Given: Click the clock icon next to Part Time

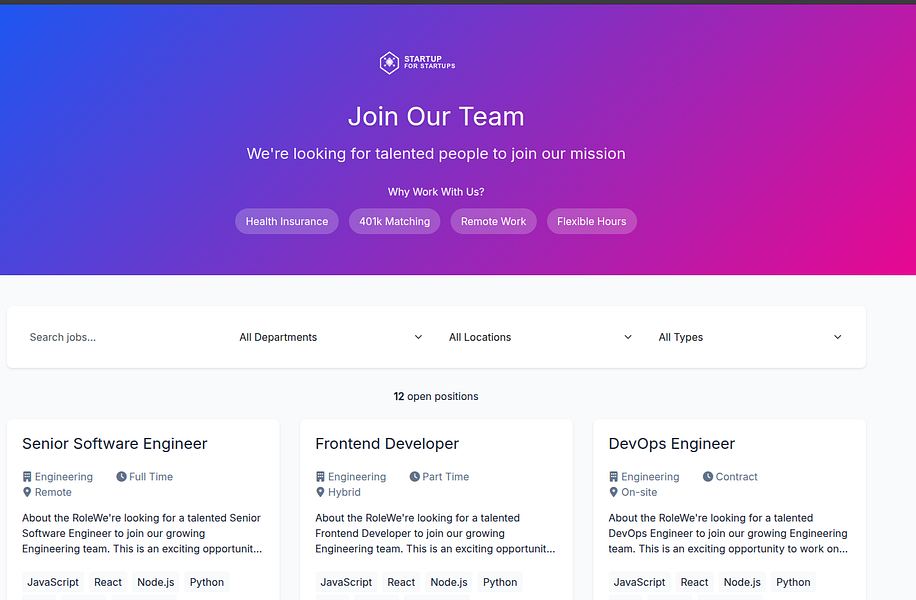Looking at the screenshot, I should click(x=414, y=477).
